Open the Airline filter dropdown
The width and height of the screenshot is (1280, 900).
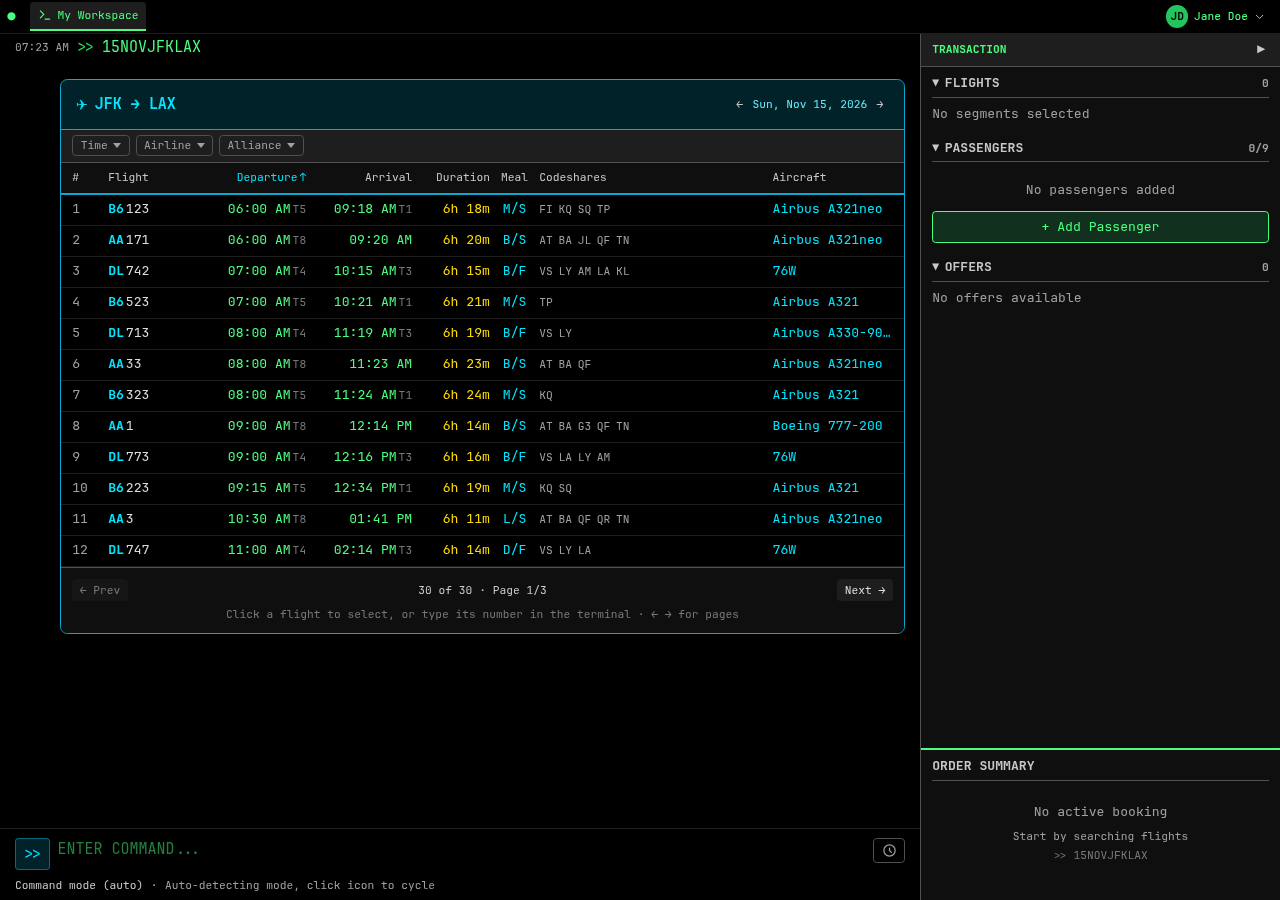coord(174,145)
